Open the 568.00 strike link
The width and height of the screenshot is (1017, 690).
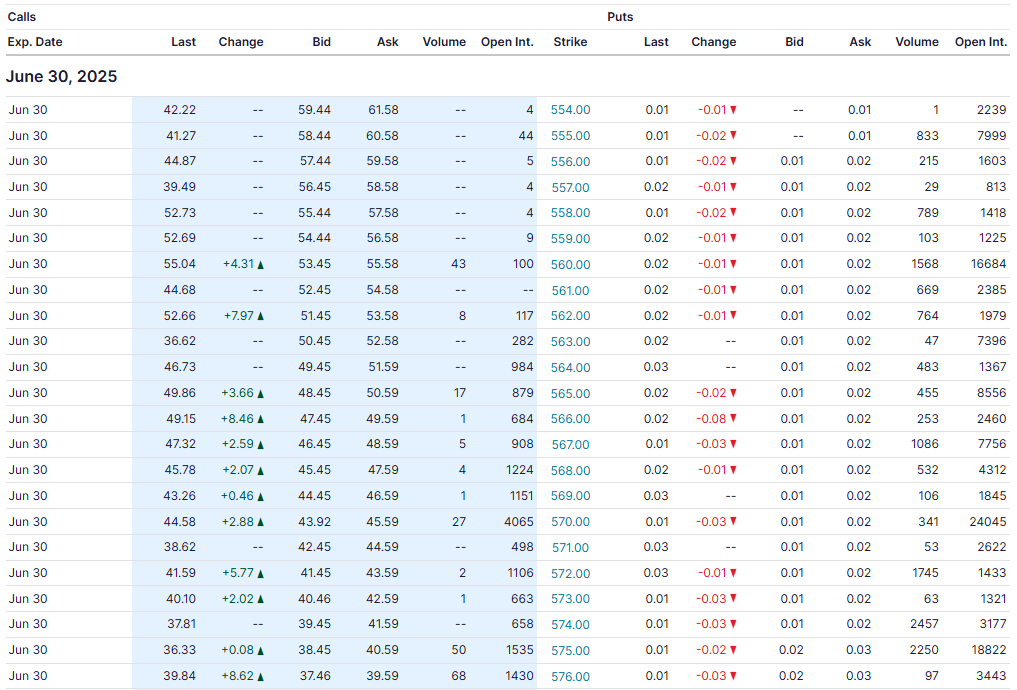point(570,471)
